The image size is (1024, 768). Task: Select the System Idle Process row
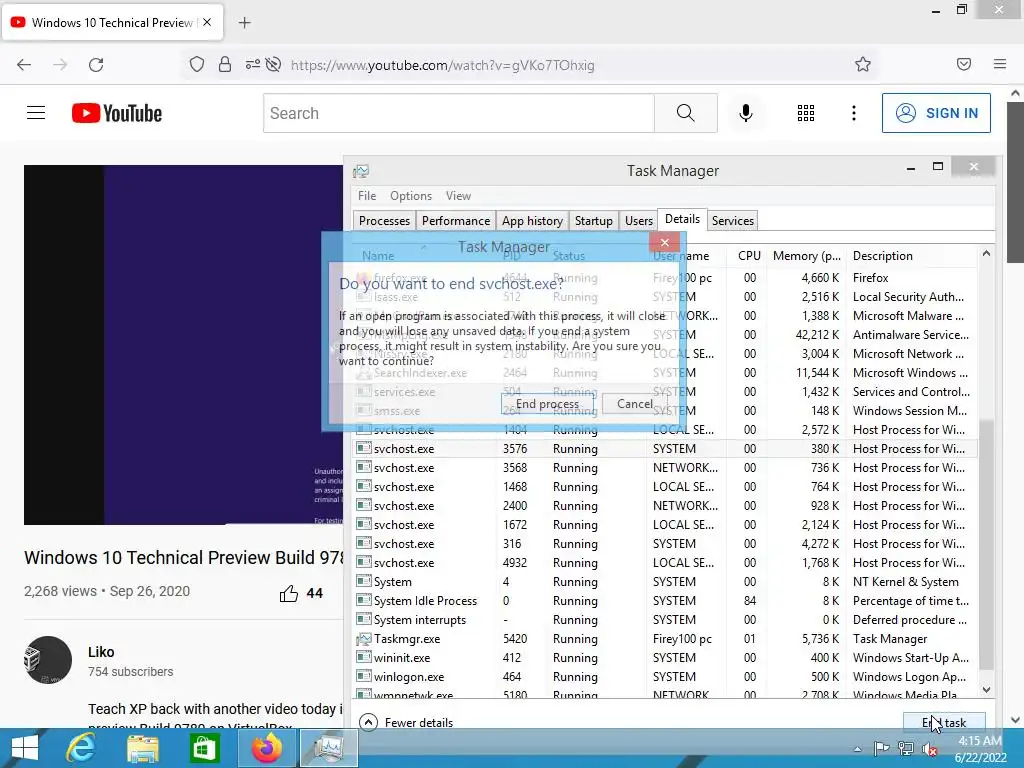point(666,601)
